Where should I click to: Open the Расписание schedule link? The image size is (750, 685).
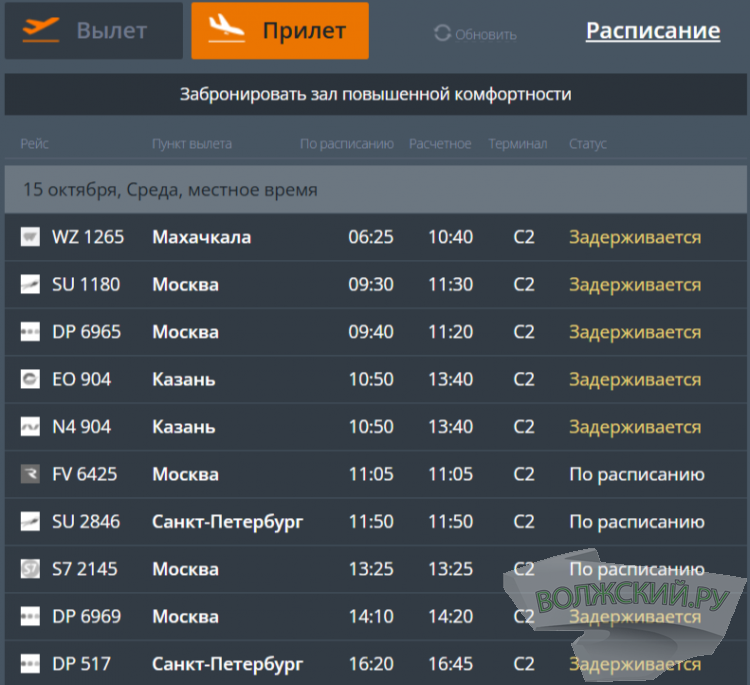(x=652, y=31)
